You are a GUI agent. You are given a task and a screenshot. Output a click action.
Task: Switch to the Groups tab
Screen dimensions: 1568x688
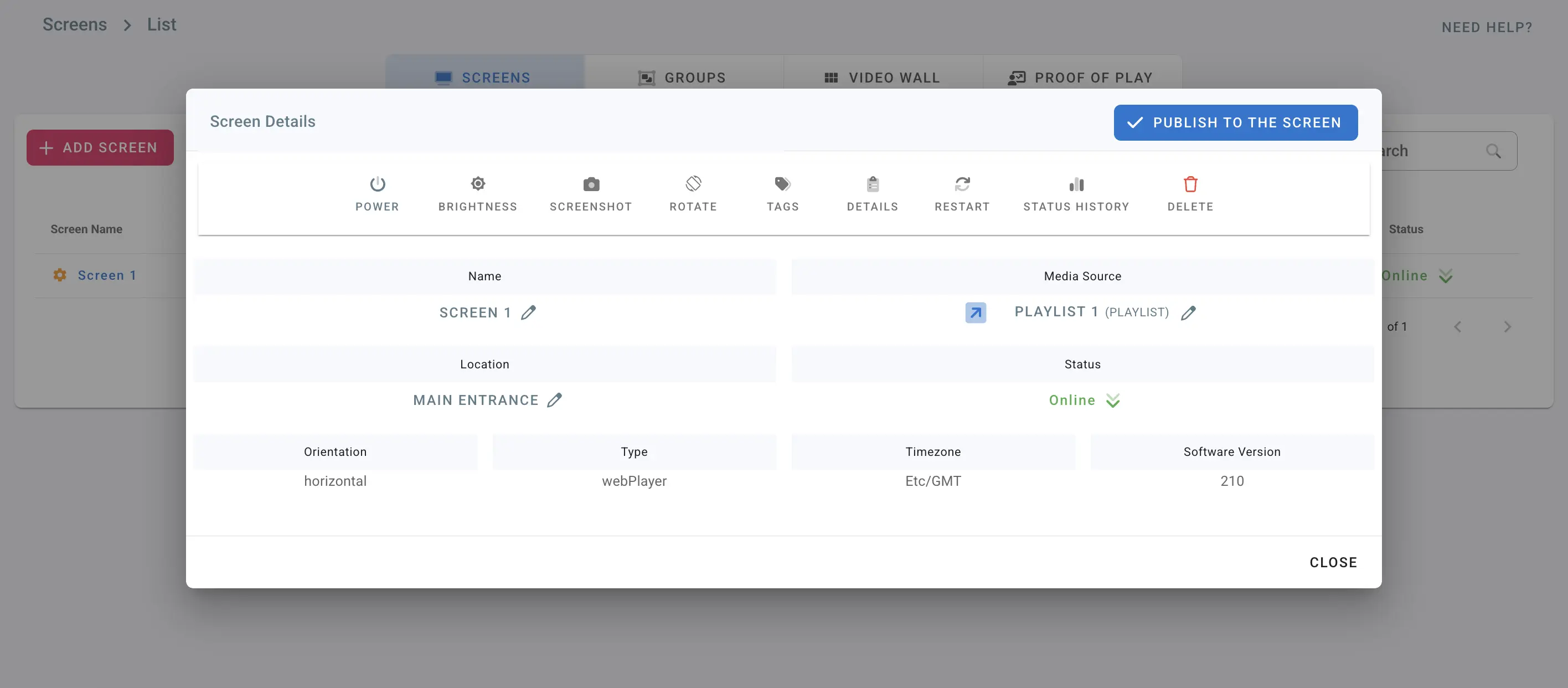coord(682,78)
